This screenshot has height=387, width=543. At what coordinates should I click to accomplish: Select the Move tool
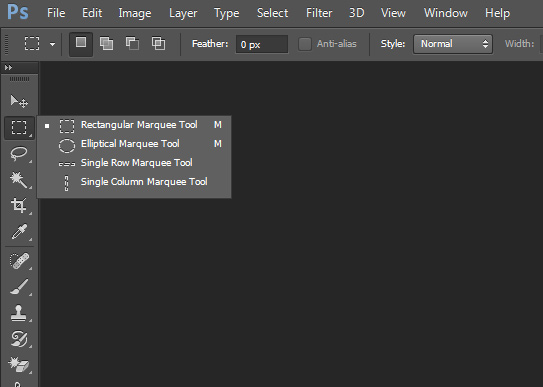(19, 101)
